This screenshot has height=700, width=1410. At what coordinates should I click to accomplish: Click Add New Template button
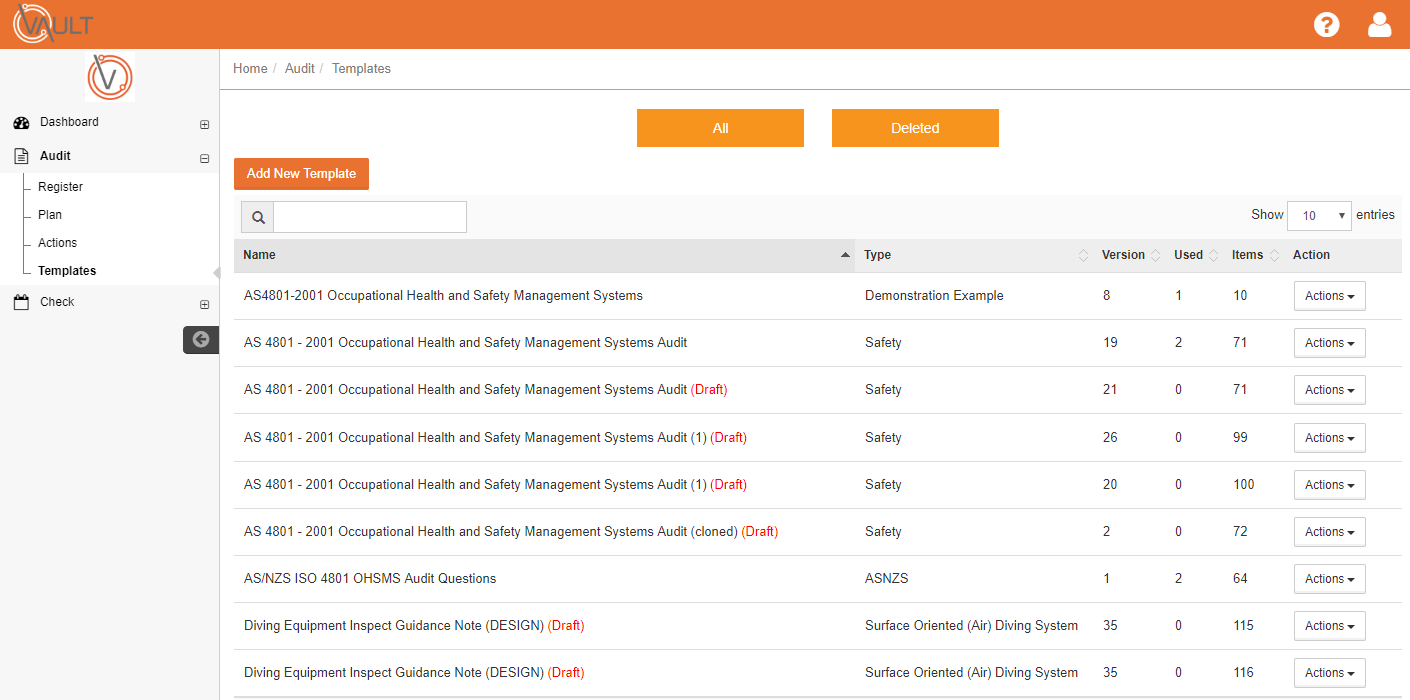[301, 174]
